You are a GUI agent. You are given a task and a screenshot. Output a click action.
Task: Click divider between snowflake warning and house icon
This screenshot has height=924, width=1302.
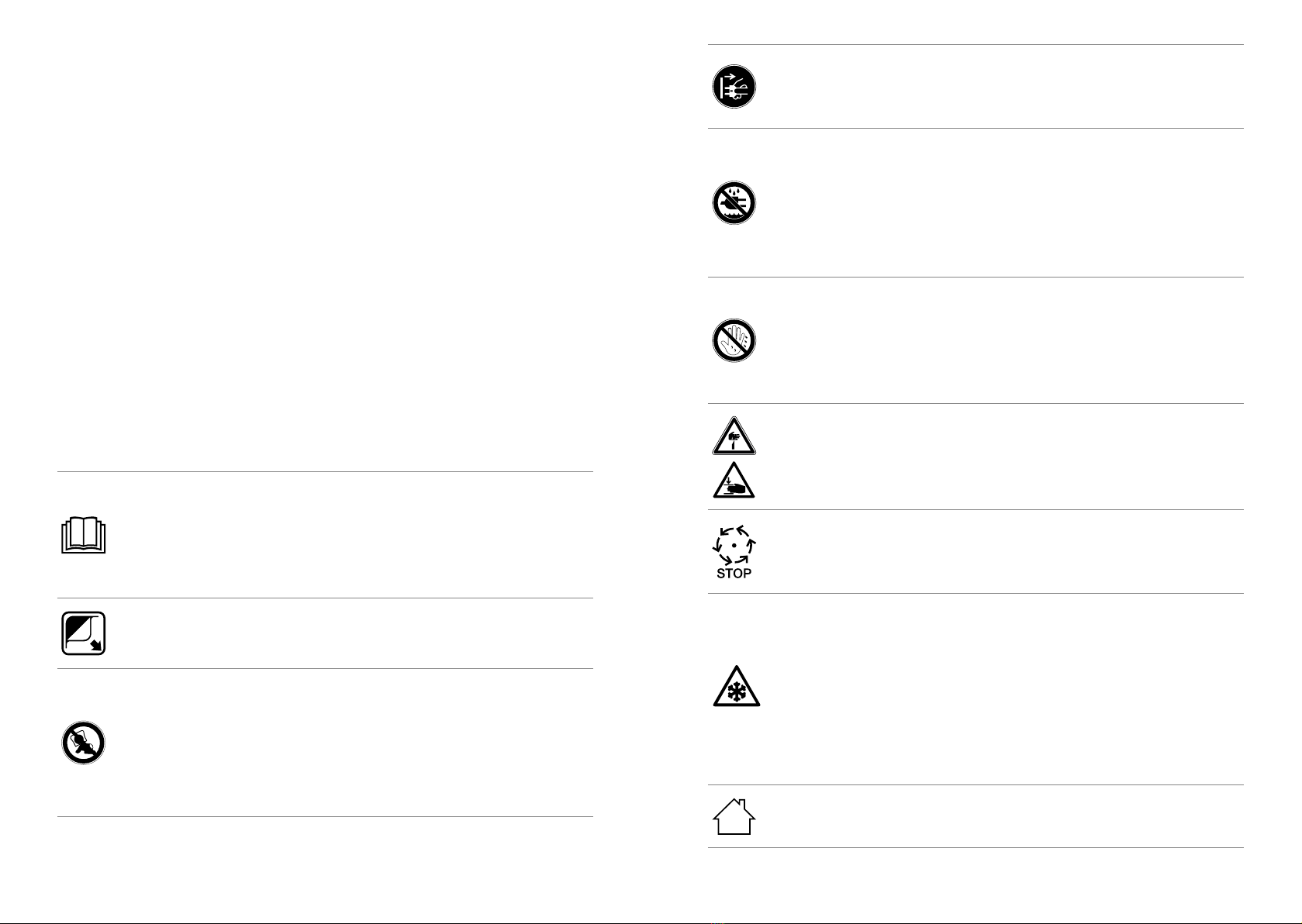[x=976, y=785]
